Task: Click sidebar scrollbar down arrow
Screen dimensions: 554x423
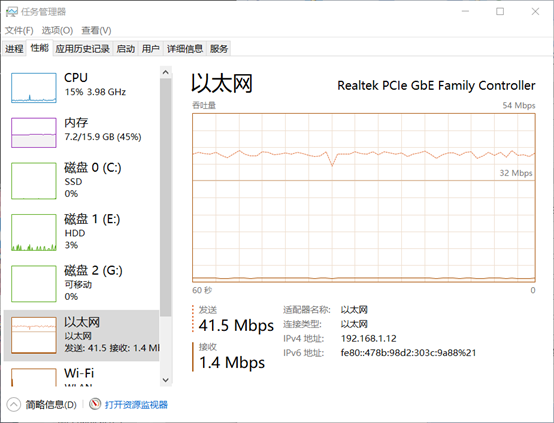Action: (x=166, y=380)
